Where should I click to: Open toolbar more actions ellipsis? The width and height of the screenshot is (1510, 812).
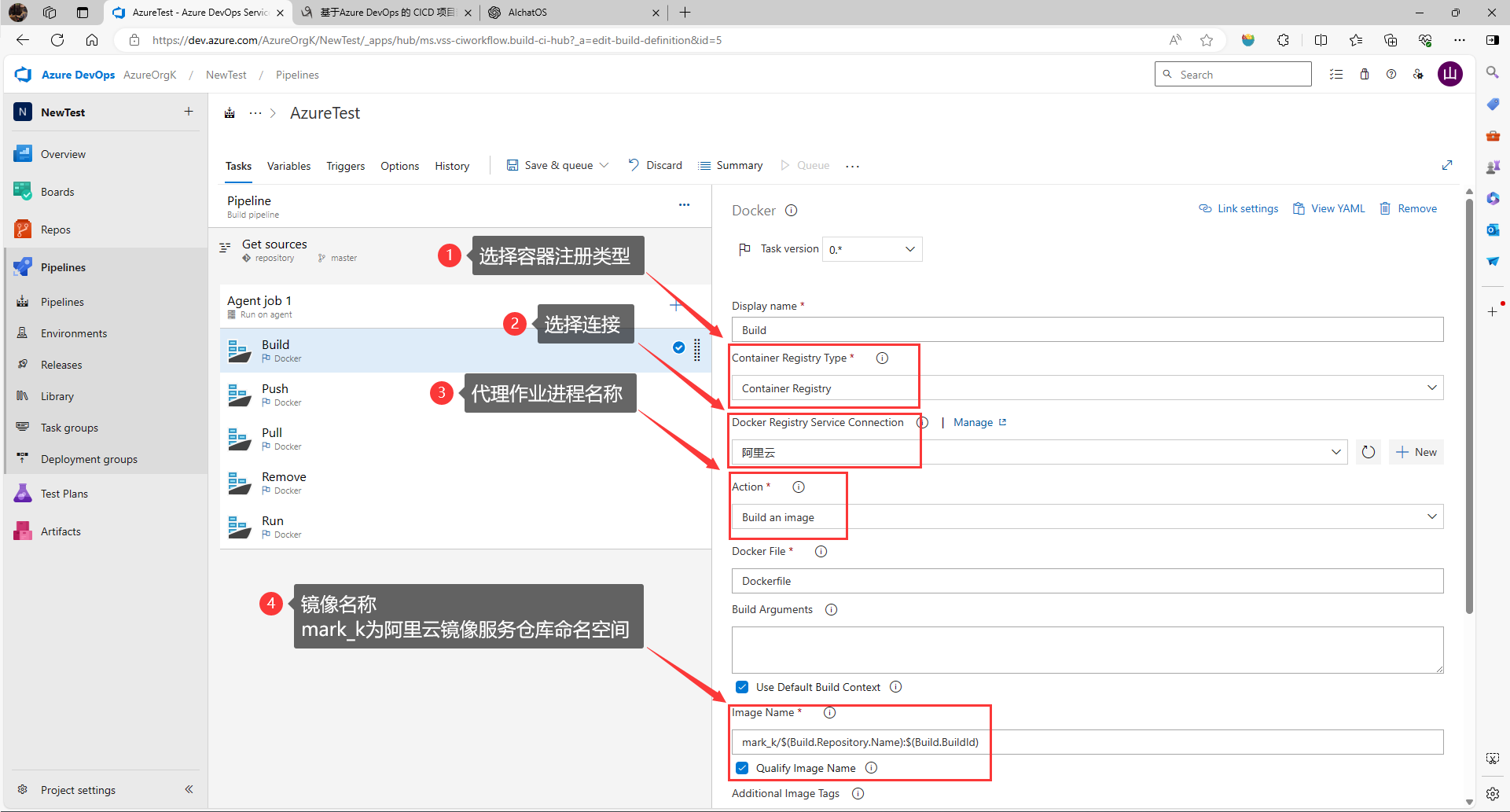click(852, 166)
